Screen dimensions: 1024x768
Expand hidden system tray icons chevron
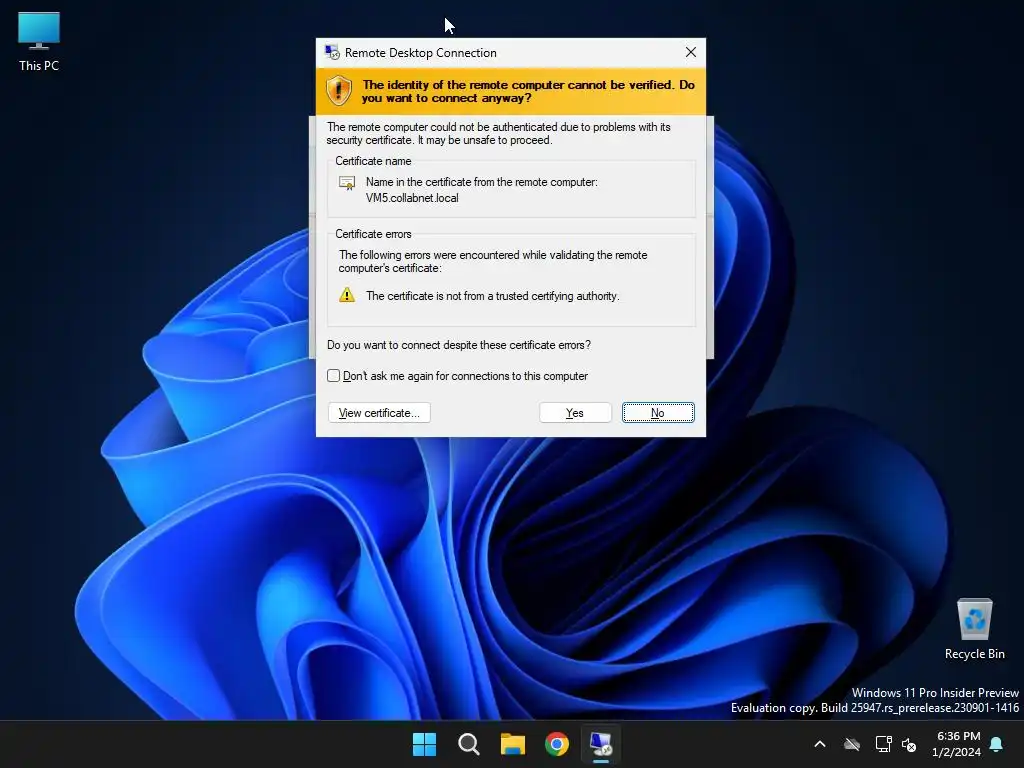click(820, 744)
